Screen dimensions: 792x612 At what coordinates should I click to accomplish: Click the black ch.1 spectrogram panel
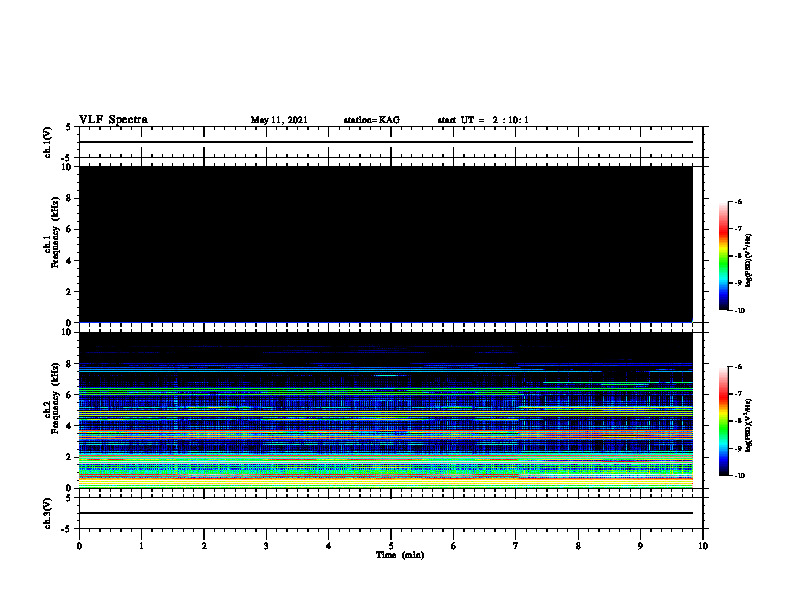pos(385,244)
